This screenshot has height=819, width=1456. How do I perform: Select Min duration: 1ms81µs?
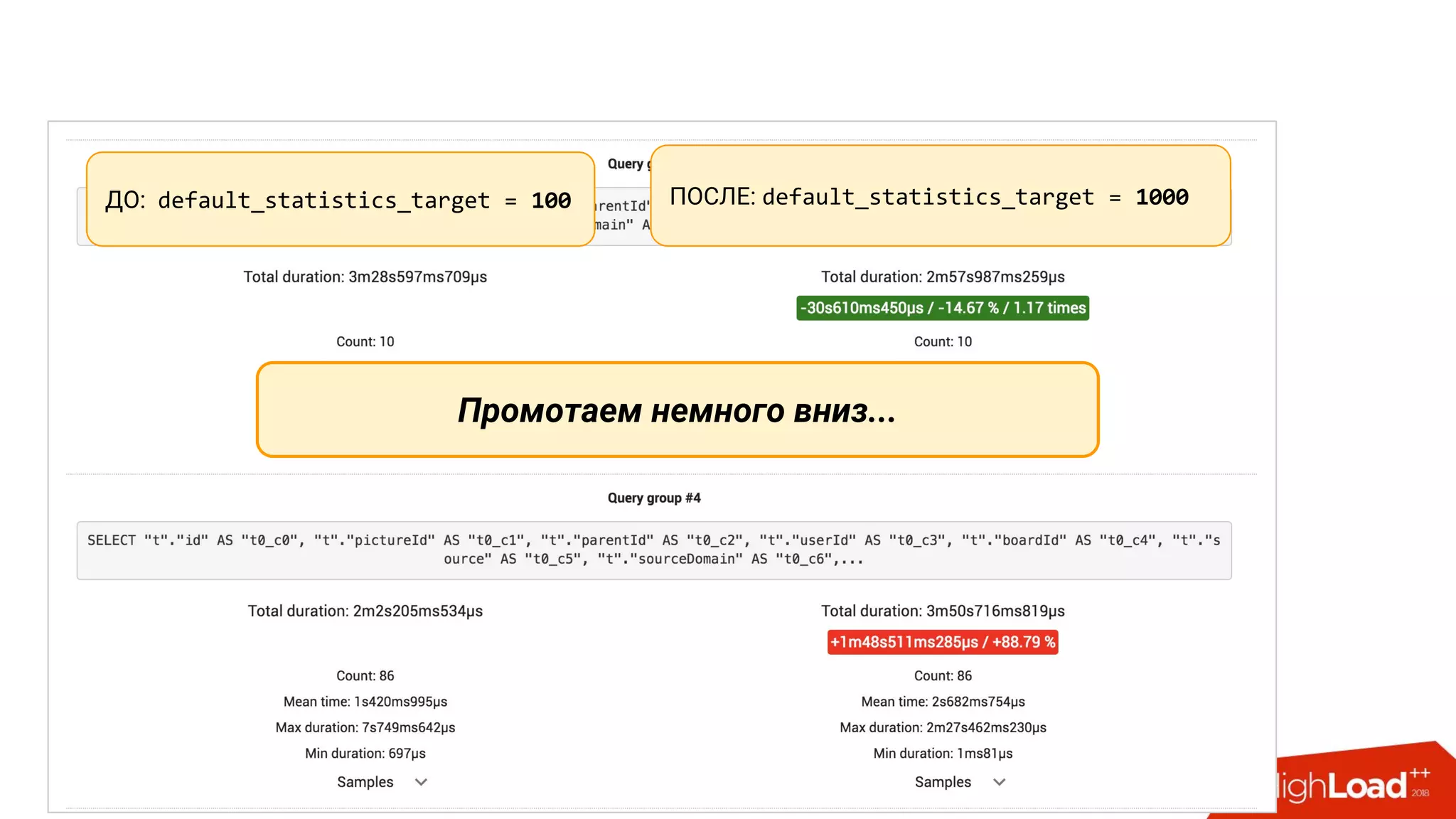coord(943,753)
